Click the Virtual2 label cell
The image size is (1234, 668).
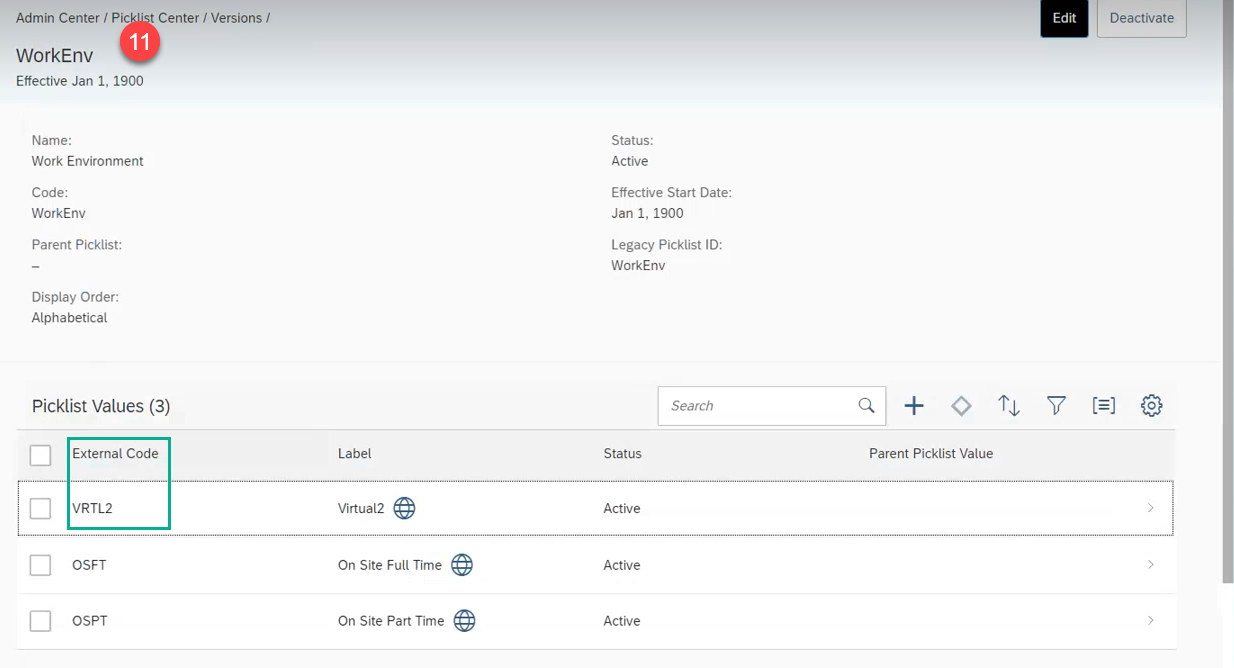click(361, 508)
